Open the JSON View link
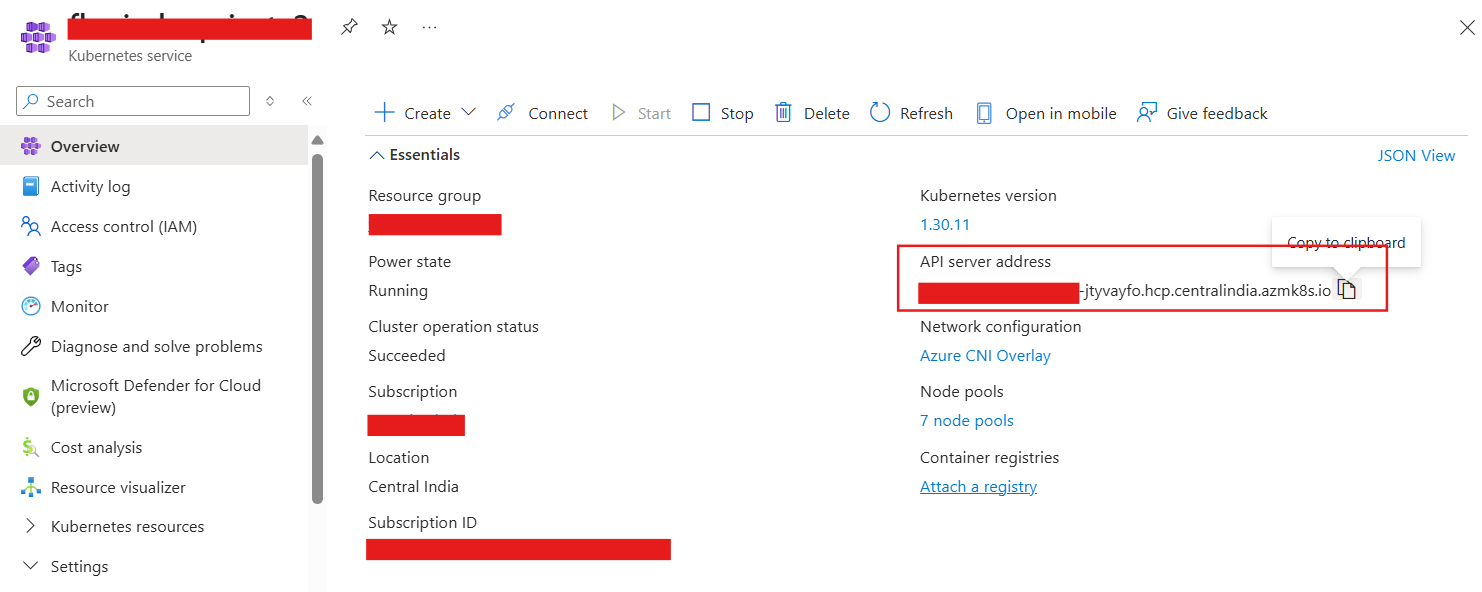This screenshot has width=1482, height=592. pos(1416,155)
